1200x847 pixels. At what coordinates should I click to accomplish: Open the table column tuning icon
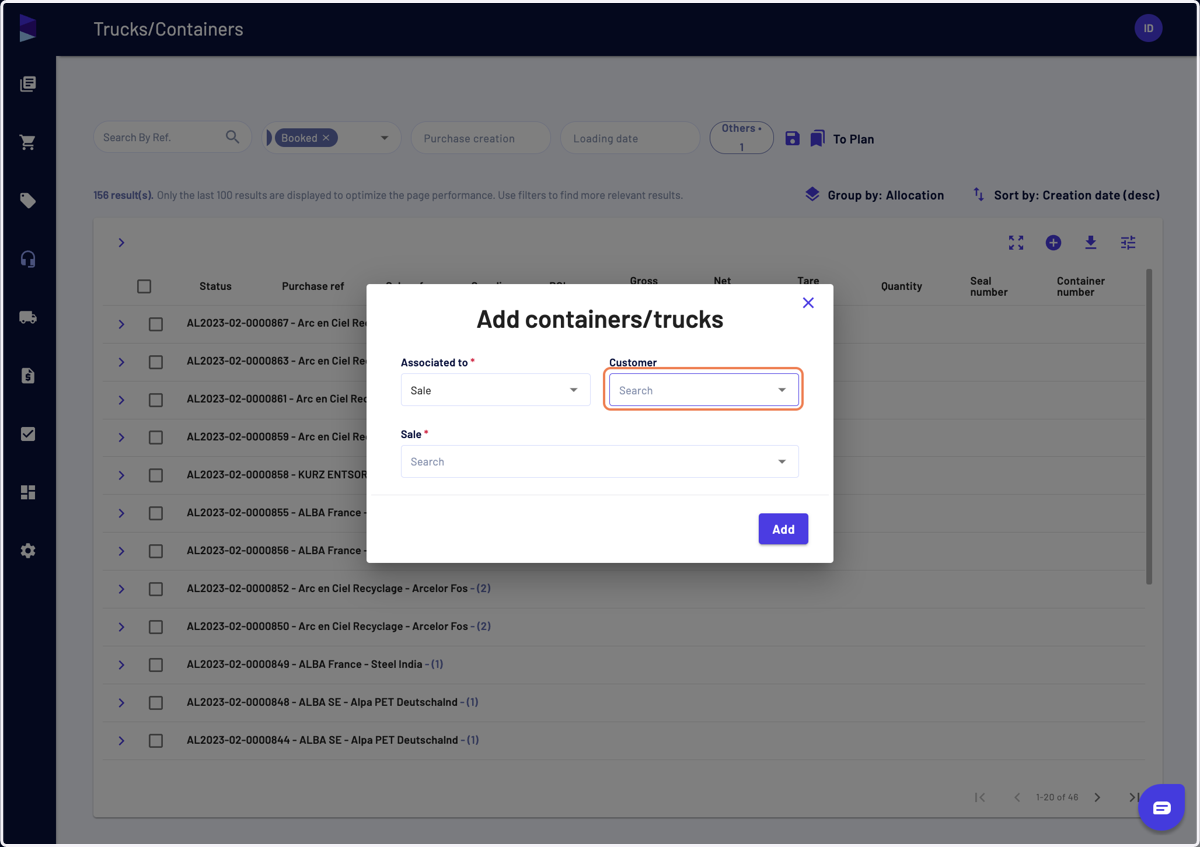click(x=1128, y=243)
